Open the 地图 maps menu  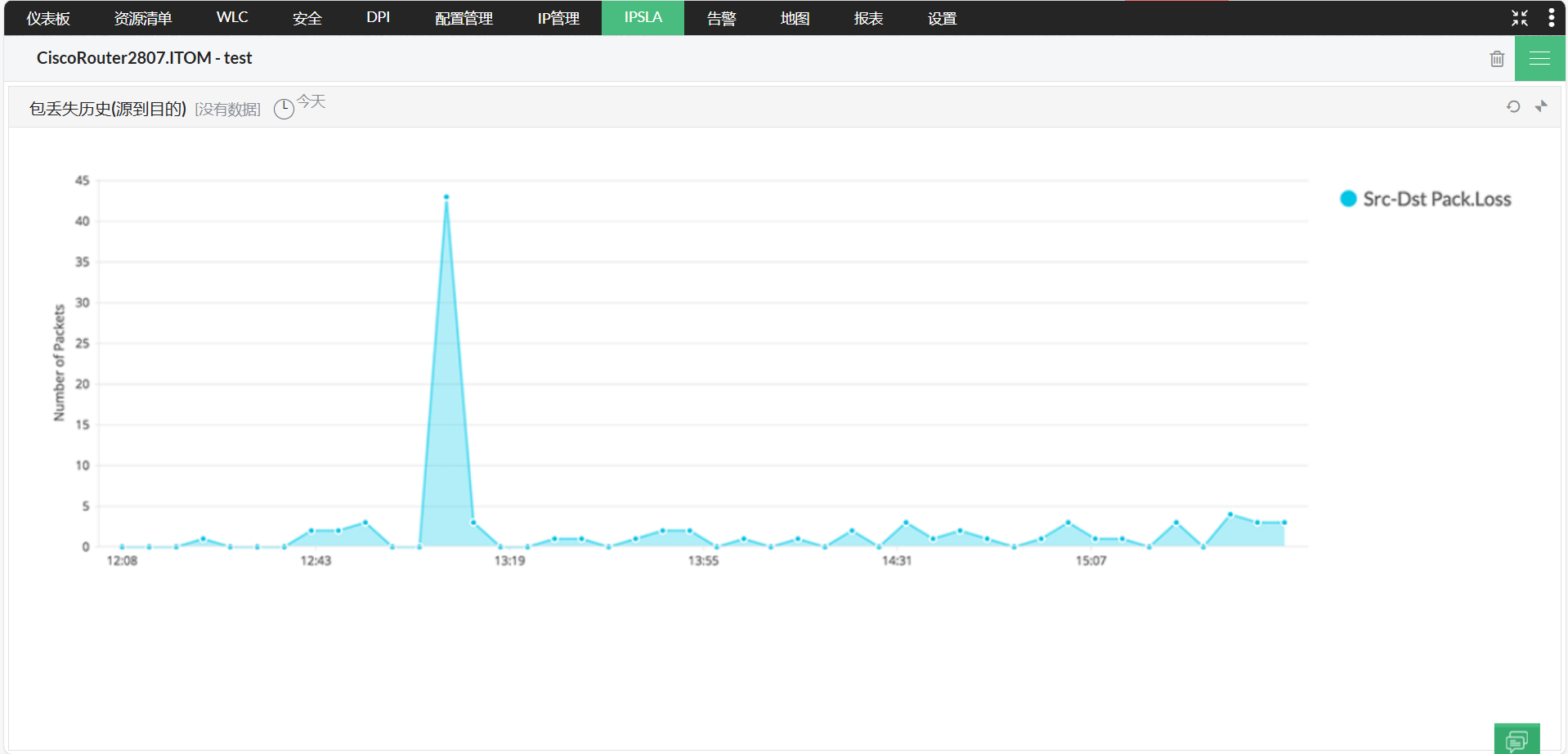pos(795,18)
